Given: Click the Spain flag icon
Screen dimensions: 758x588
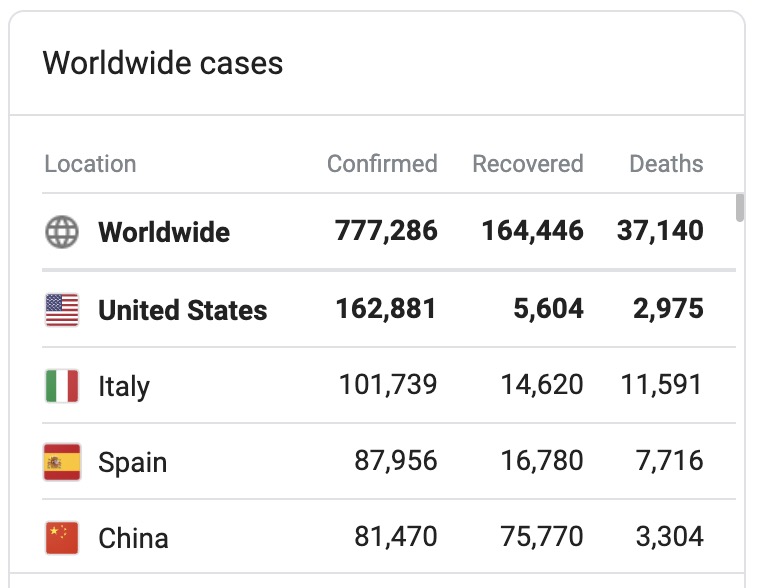Looking at the screenshot, I should point(62,462).
